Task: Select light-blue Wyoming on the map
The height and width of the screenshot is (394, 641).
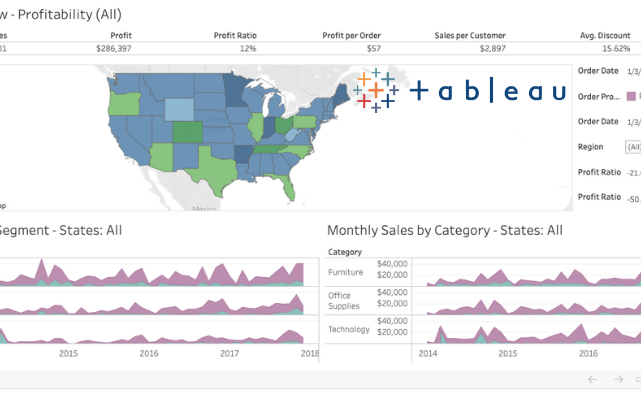Action: pos(179,110)
